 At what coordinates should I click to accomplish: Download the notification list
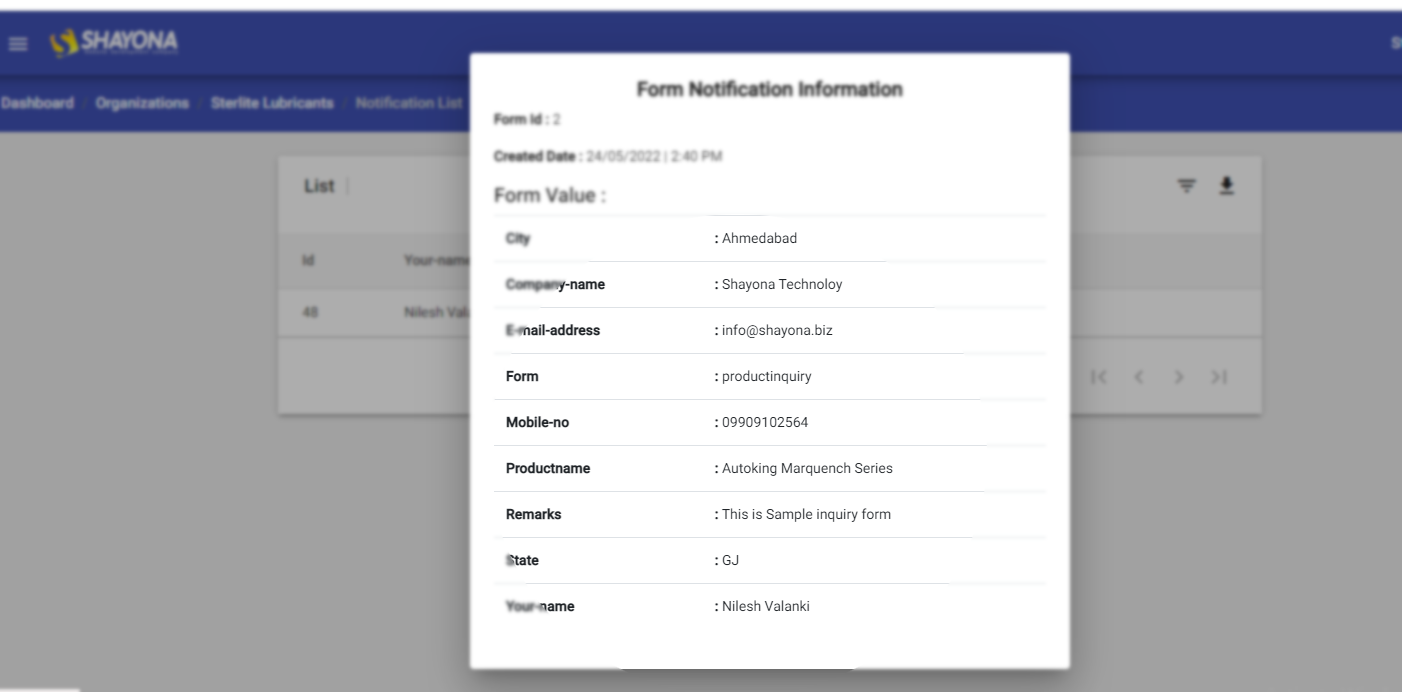1226,186
